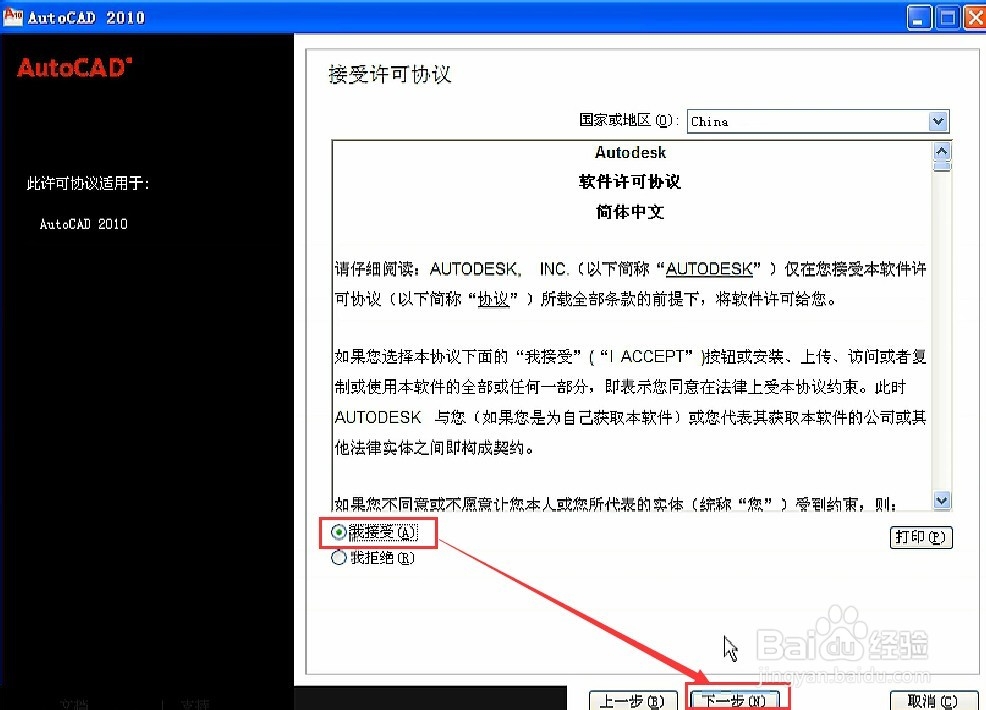Image resolution: width=986 pixels, height=710 pixels.
Task: Maximize the AutoCAD 2010 installer window
Action: pos(947,18)
